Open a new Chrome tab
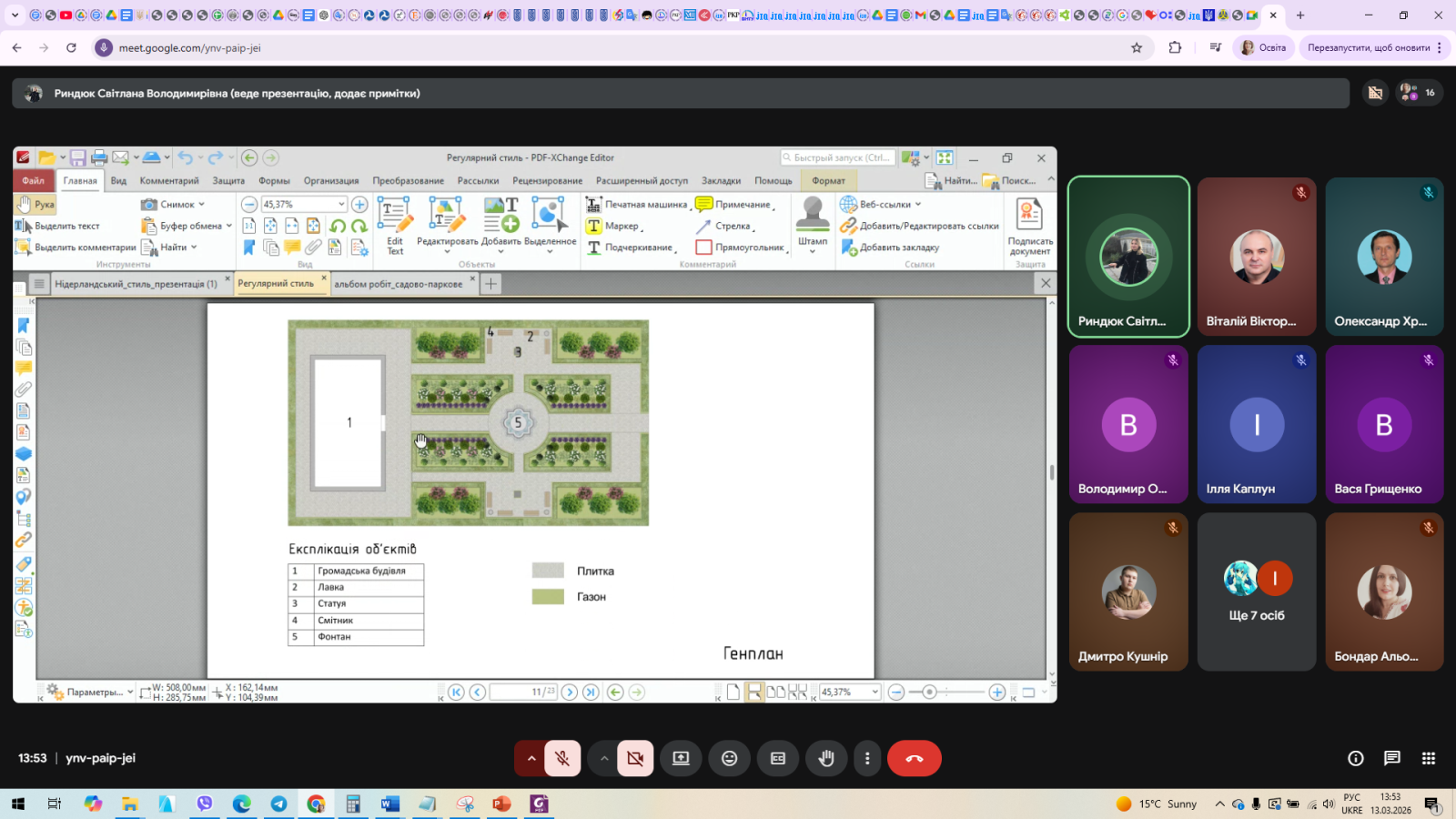The width and height of the screenshot is (1456, 819). click(1300, 15)
